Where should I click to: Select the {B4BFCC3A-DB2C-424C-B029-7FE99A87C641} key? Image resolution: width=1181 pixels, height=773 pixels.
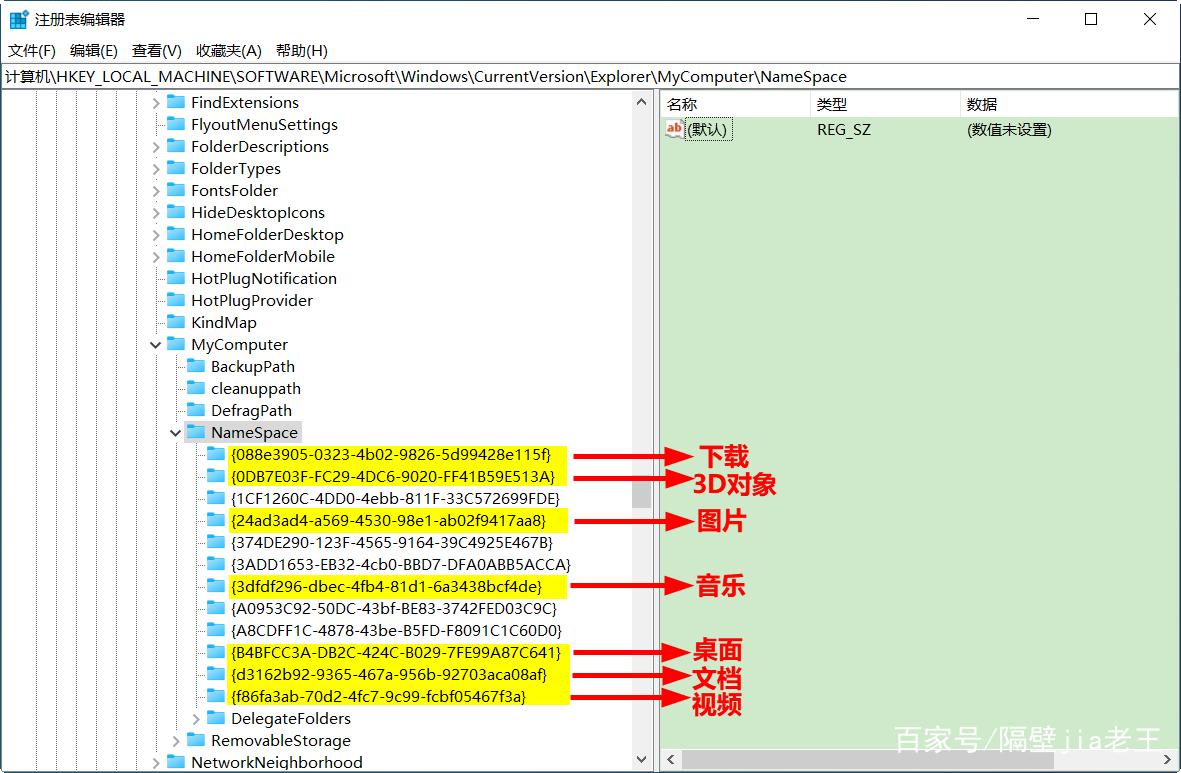[x=395, y=652]
